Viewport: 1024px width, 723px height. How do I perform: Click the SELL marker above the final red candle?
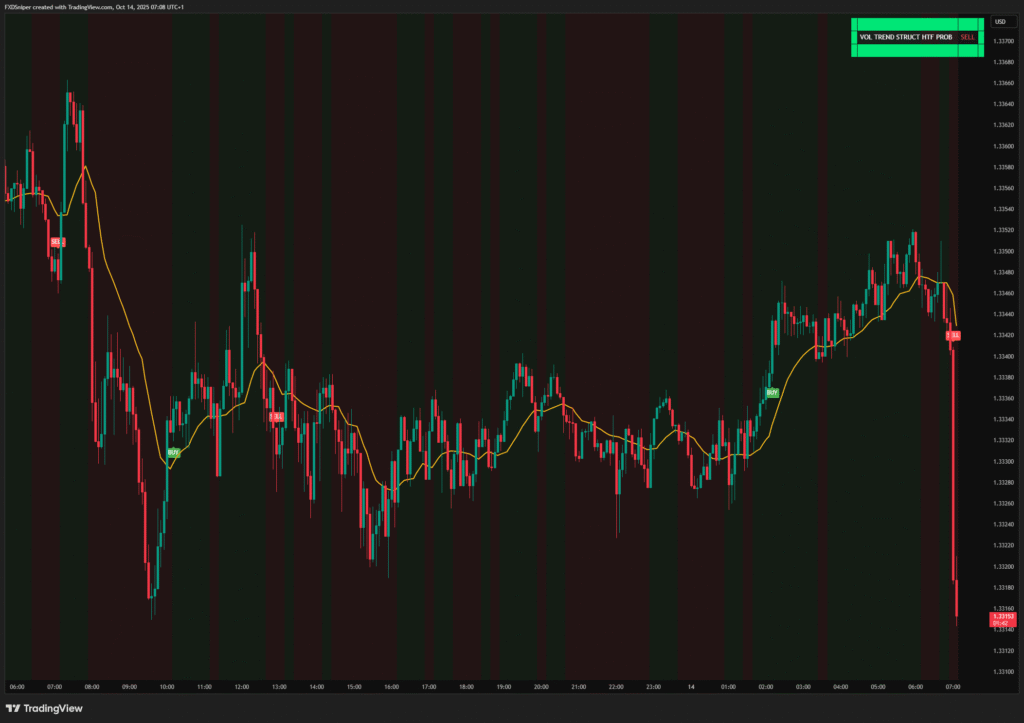(x=953, y=336)
